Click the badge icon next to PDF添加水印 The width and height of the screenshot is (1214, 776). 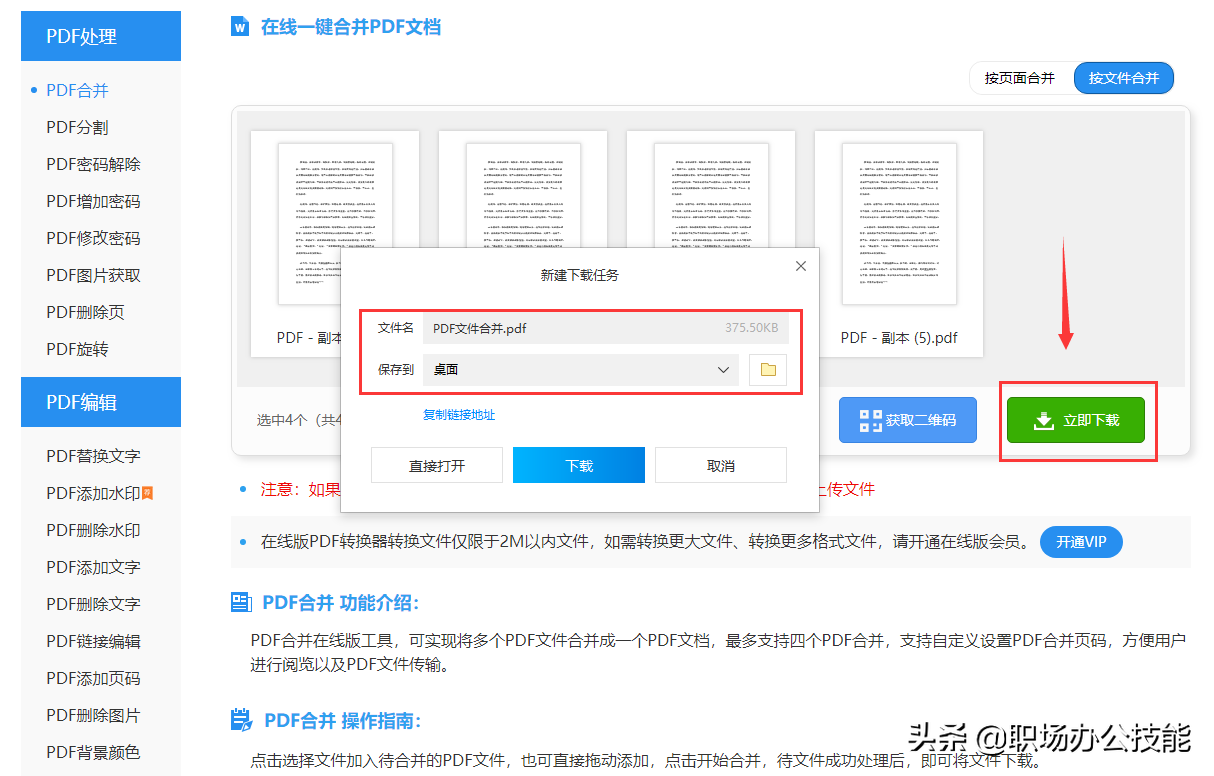pyautogui.click(x=147, y=493)
